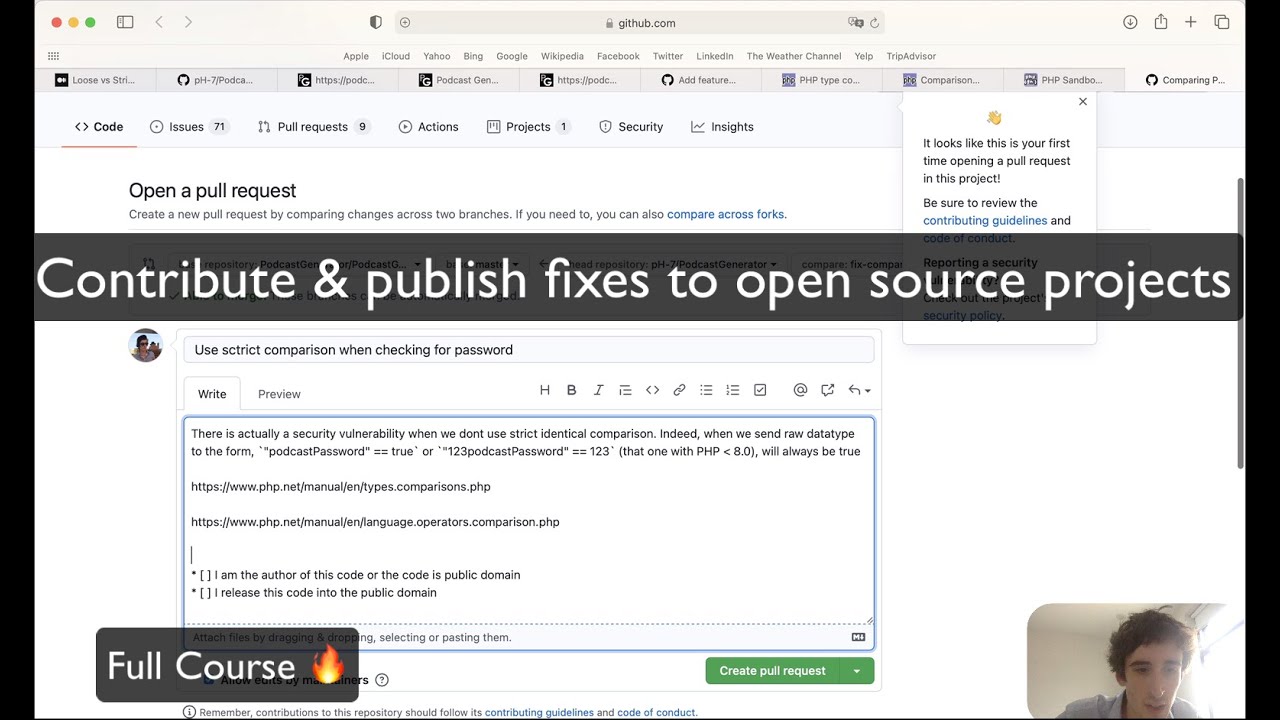Select the Write tab
1280x720 pixels.
212,394
